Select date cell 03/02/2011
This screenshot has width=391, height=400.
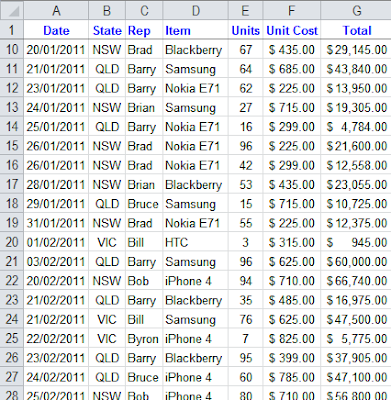tap(56, 262)
